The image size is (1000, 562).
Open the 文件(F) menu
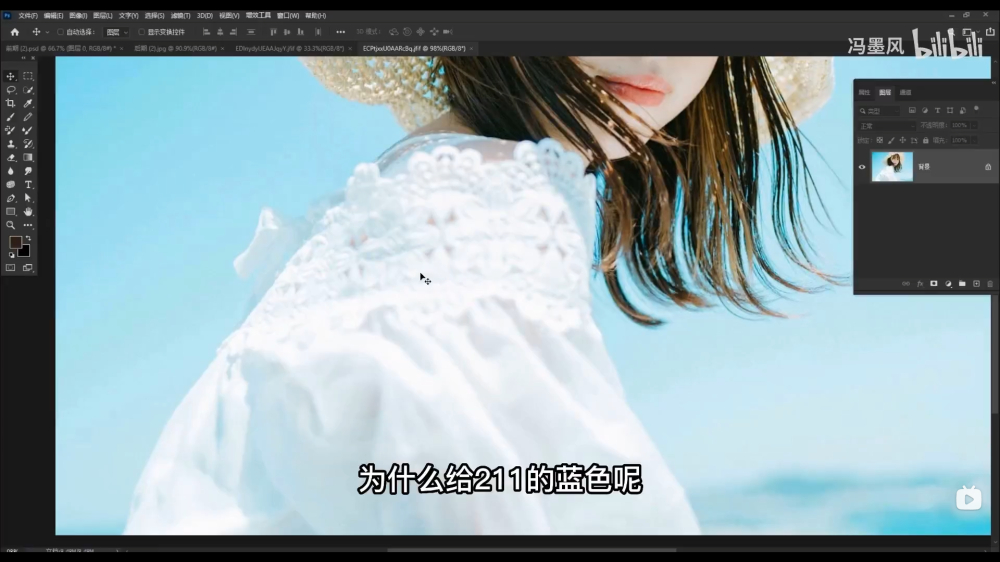tap(28, 15)
